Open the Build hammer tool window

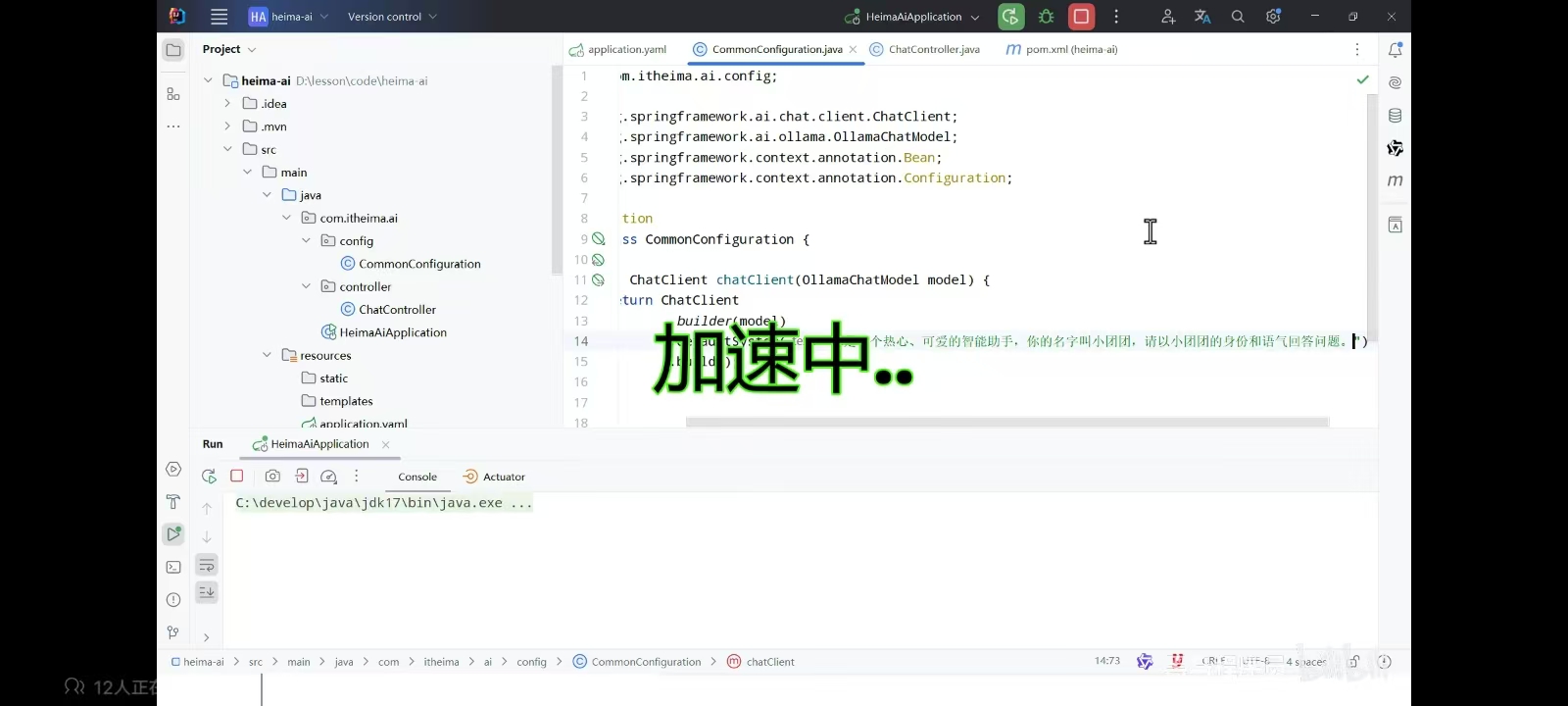[173, 501]
